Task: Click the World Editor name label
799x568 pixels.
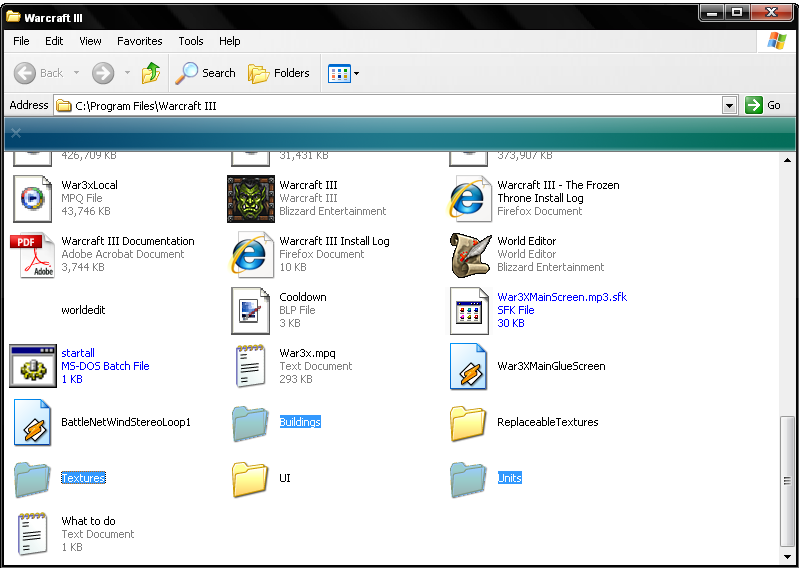Action: click(x=527, y=241)
